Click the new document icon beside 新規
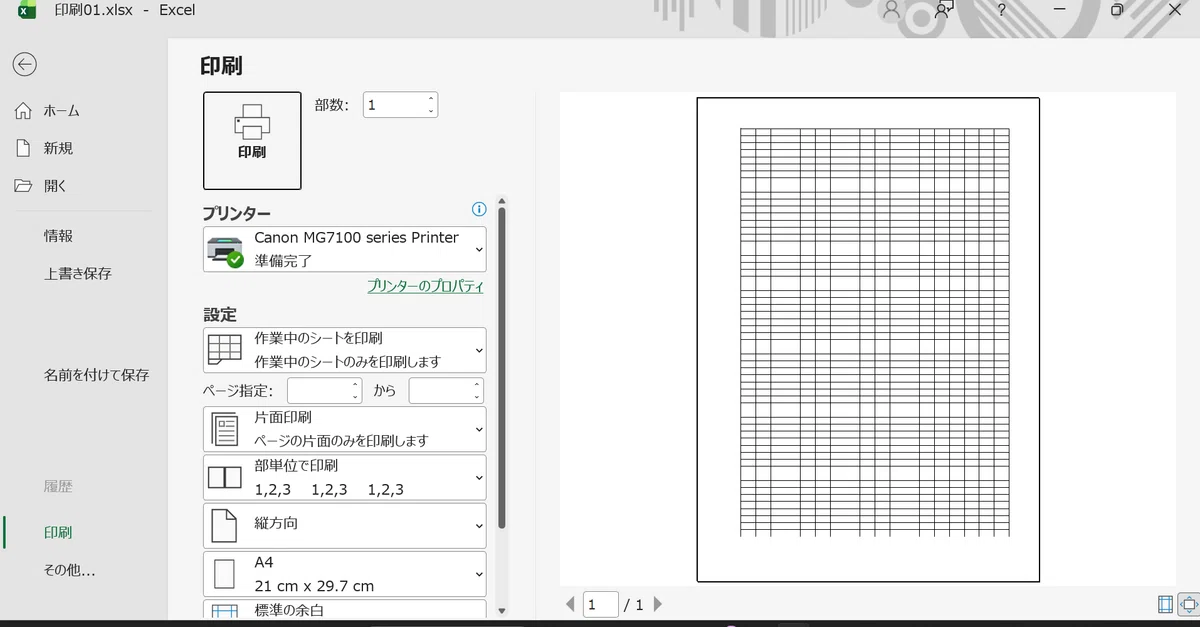 pos(24,148)
